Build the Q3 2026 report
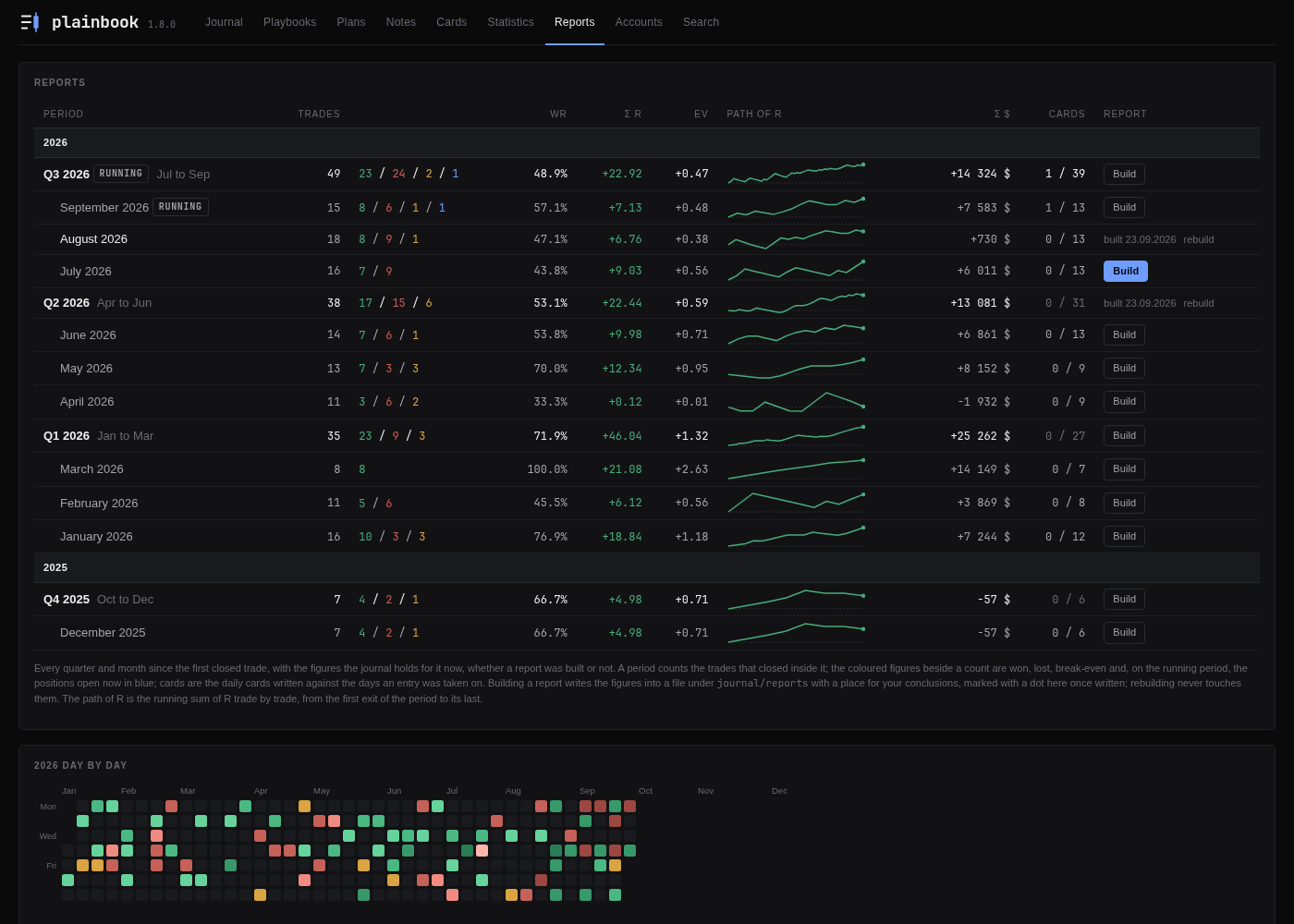Screen dimensions: 1294x924 (x=1124, y=174)
